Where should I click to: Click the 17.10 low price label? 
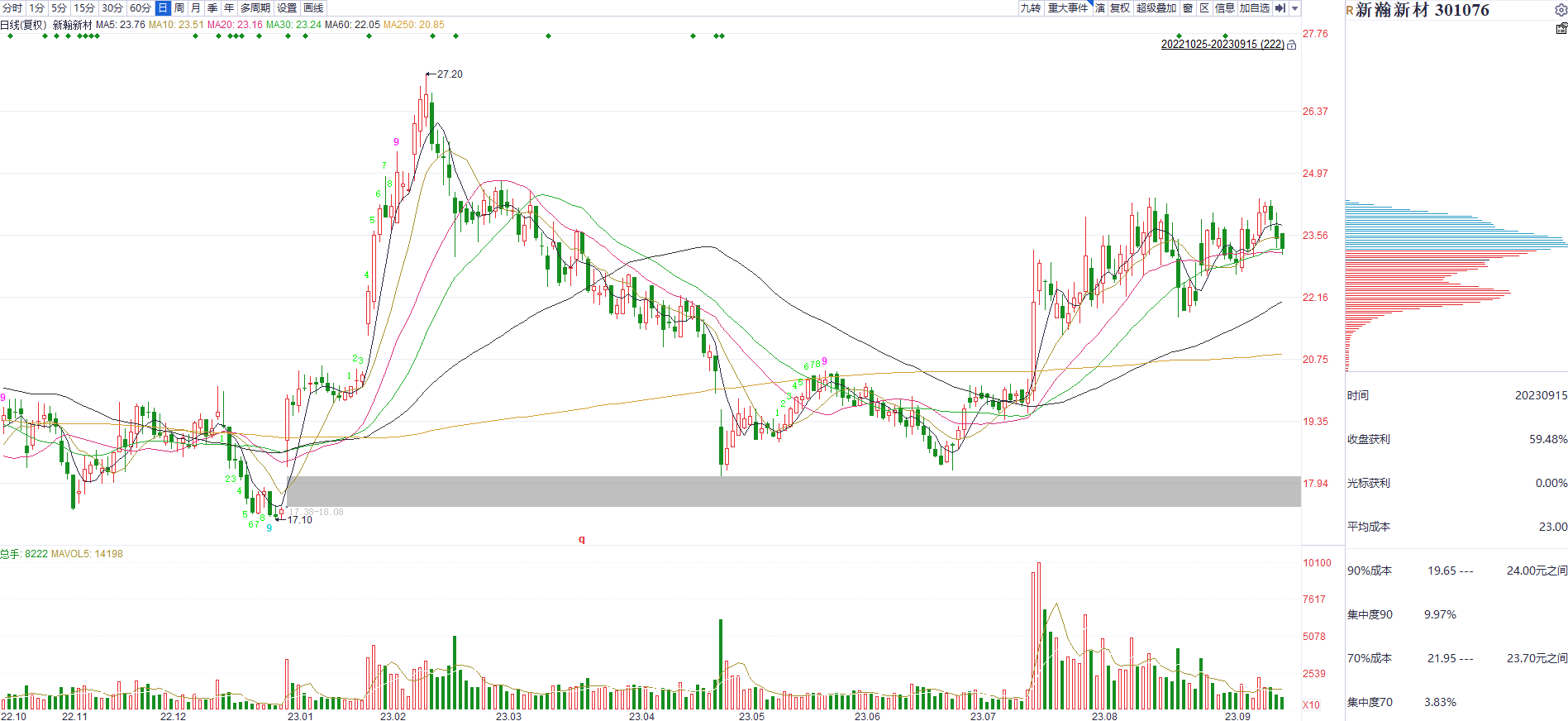(x=300, y=520)
